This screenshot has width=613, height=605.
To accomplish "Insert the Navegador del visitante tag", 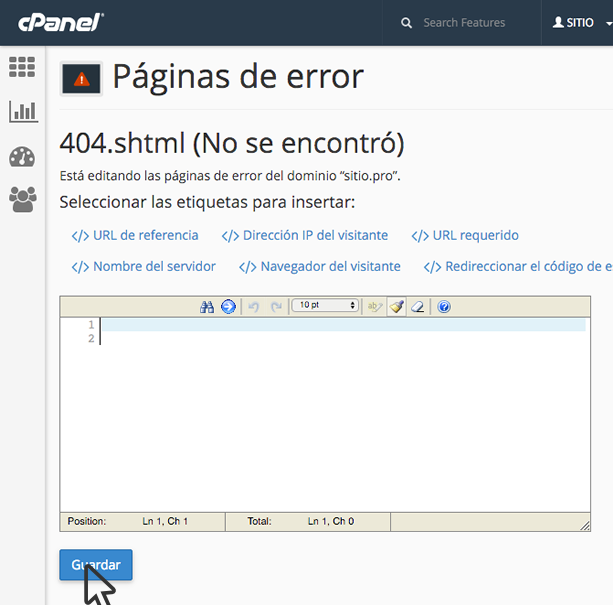I will (x=320, y=267).
